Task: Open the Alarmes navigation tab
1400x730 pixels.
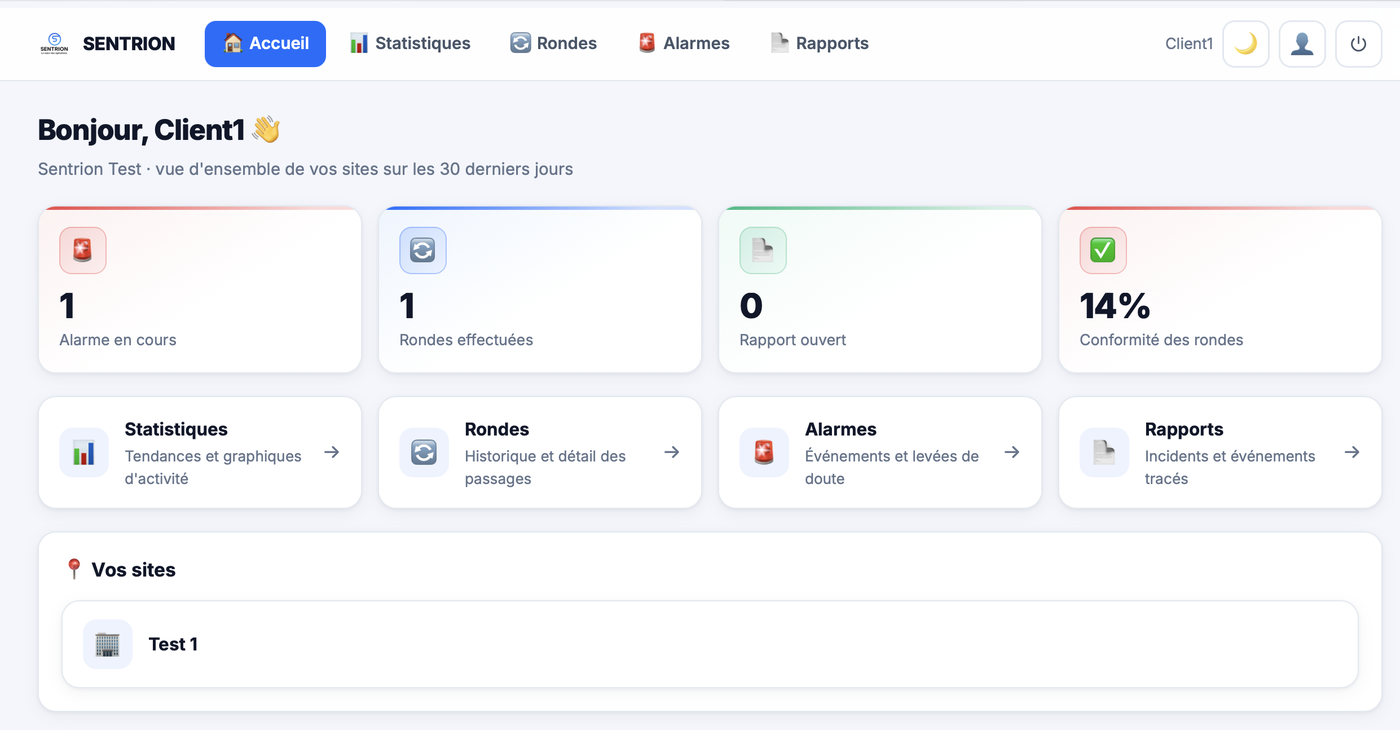Action: coord(684,44)
